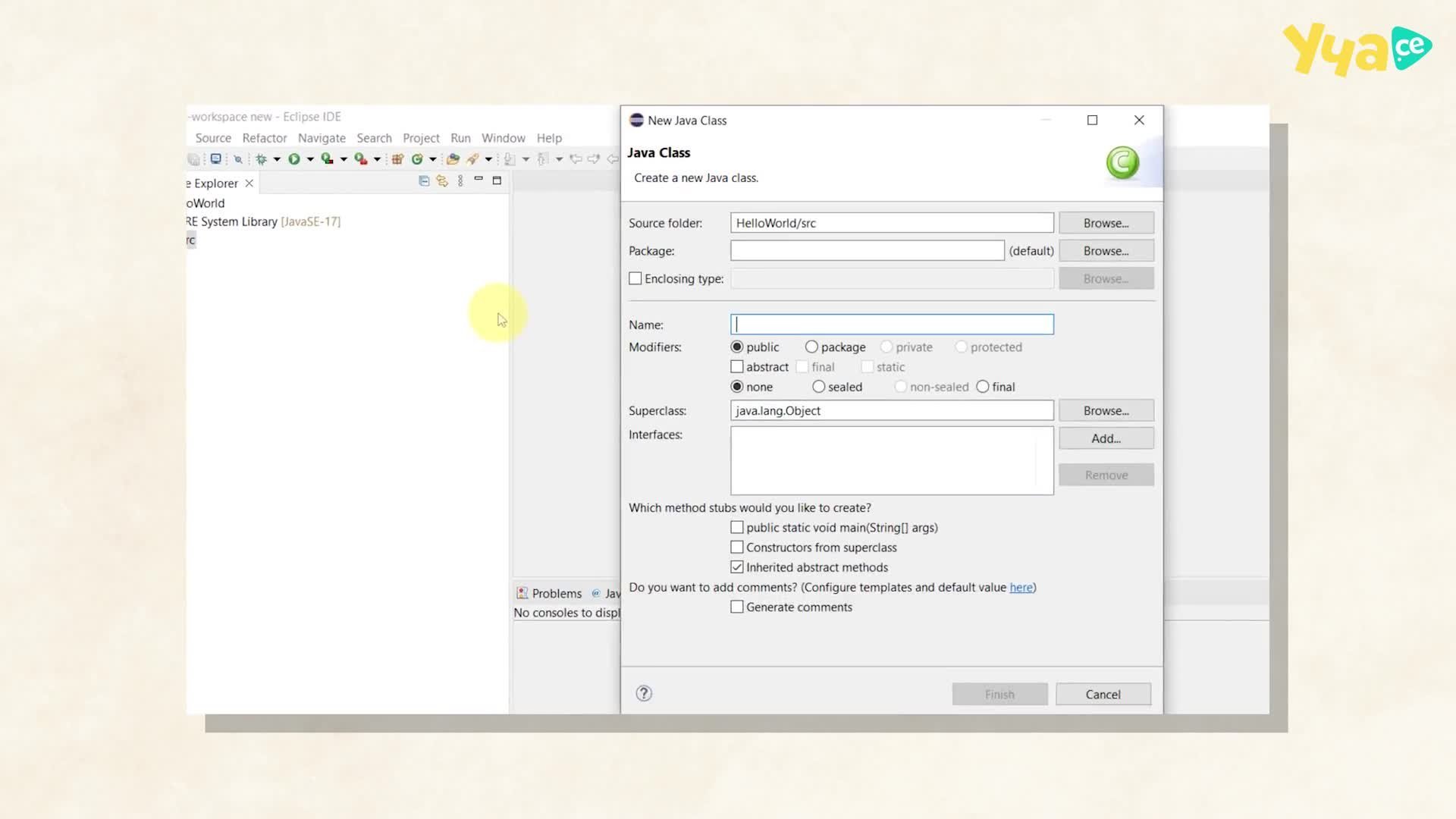This screenshot has height=819, width=1456.
Task: Open the Window menu
Action: coord(504,138)
